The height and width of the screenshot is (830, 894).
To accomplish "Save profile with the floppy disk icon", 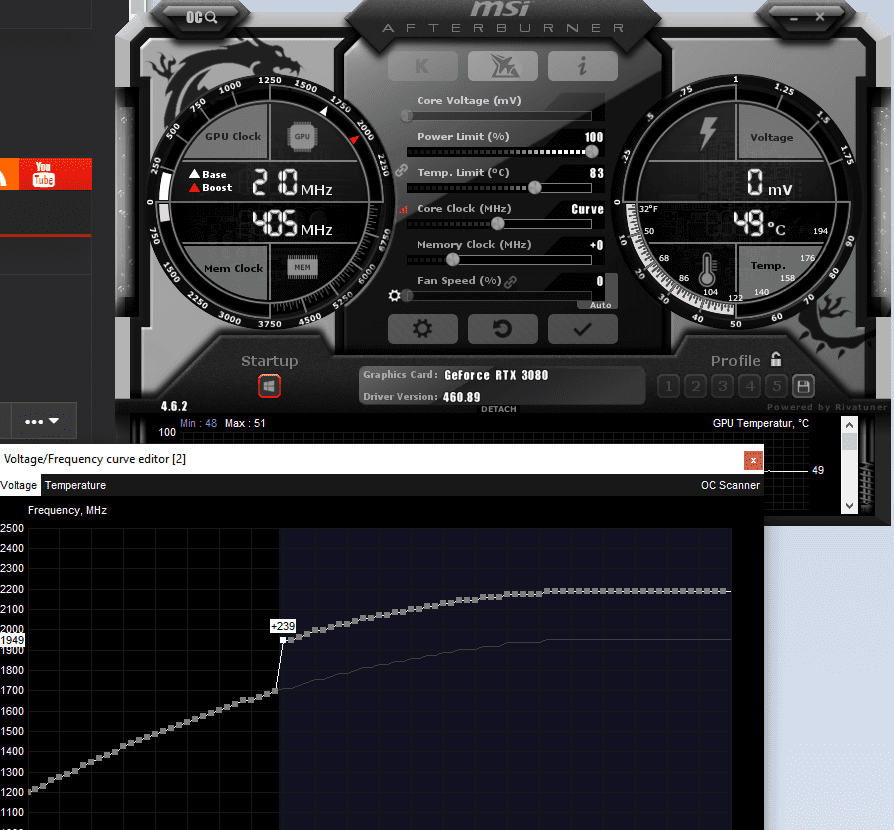I will (803, 386).
